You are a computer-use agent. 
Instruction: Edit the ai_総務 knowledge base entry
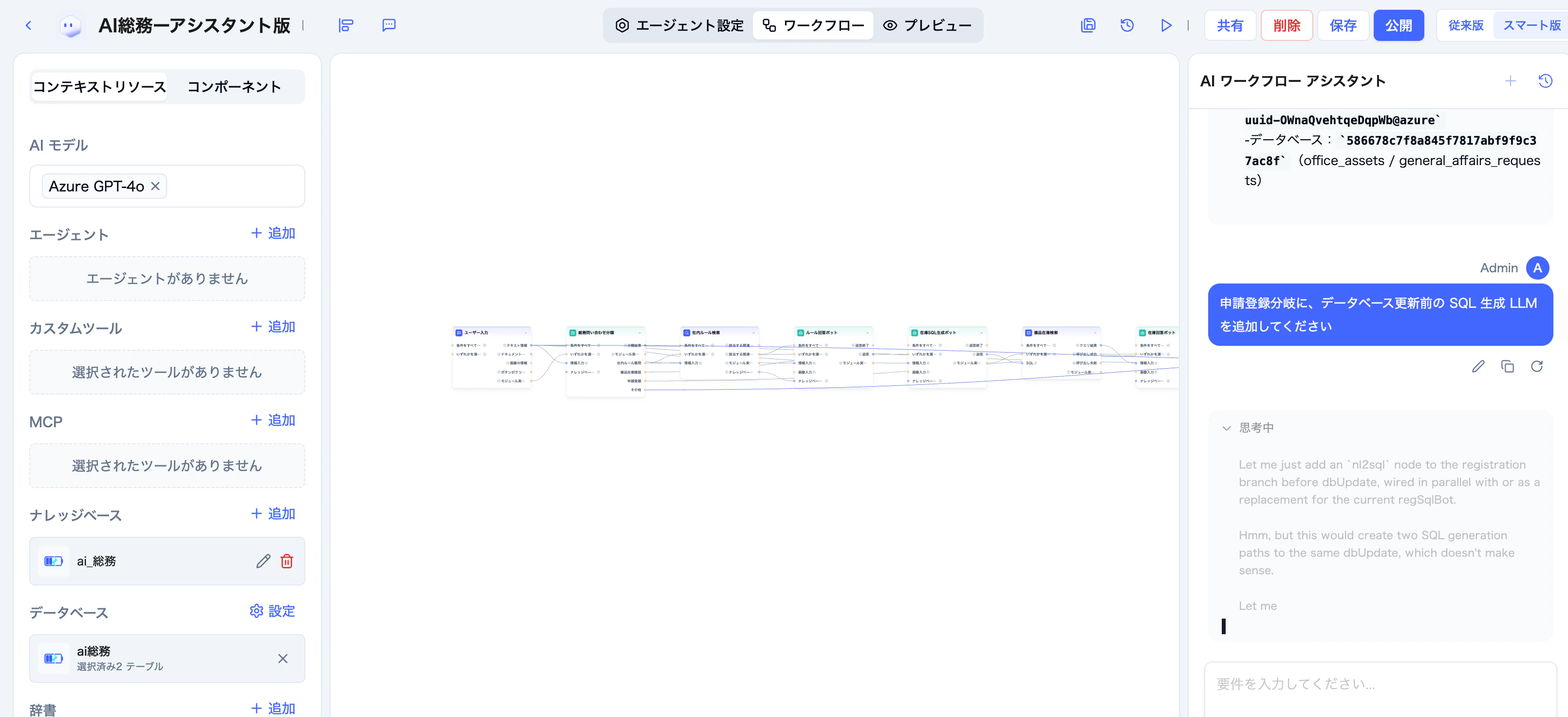(263, 561)
